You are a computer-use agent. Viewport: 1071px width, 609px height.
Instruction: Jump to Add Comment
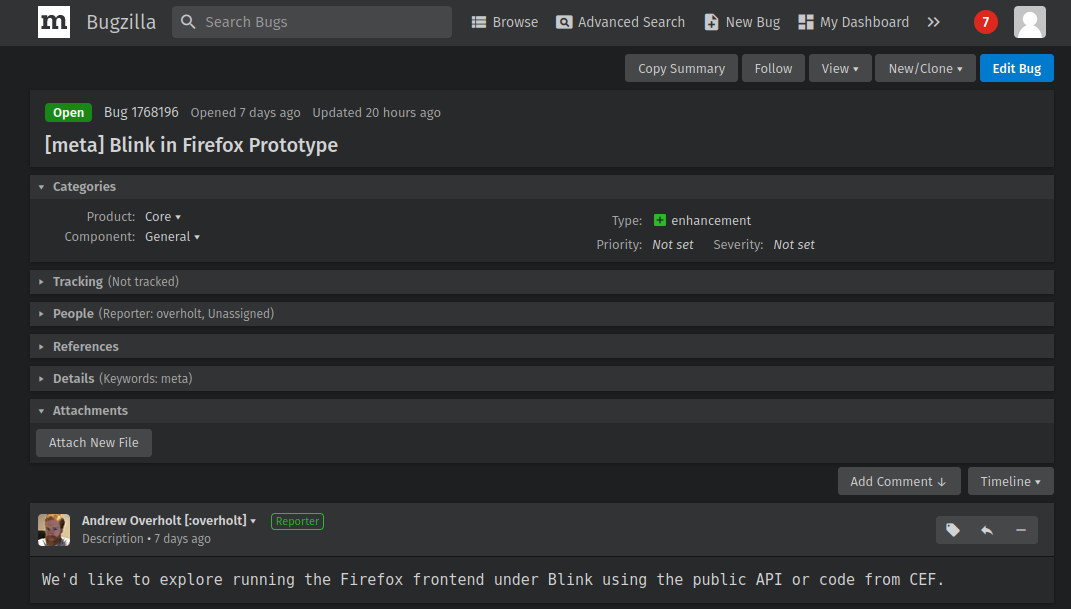coord(899,481)
